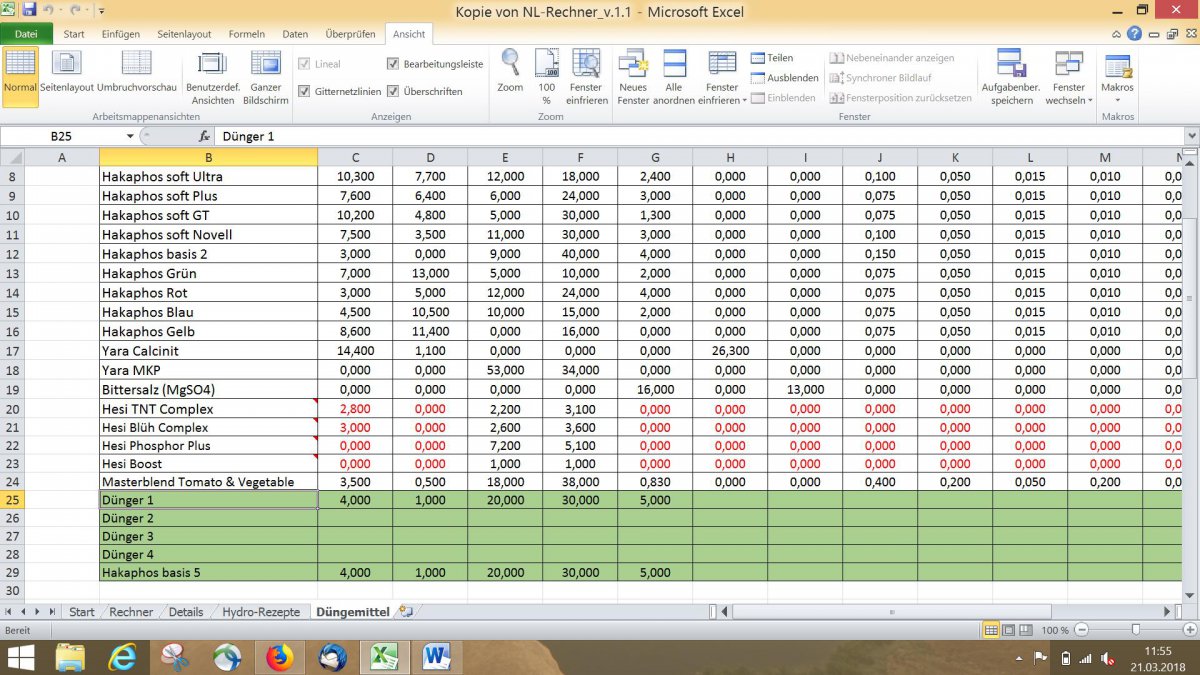Open Firefox from the taskbar

[x=278, y=657]
